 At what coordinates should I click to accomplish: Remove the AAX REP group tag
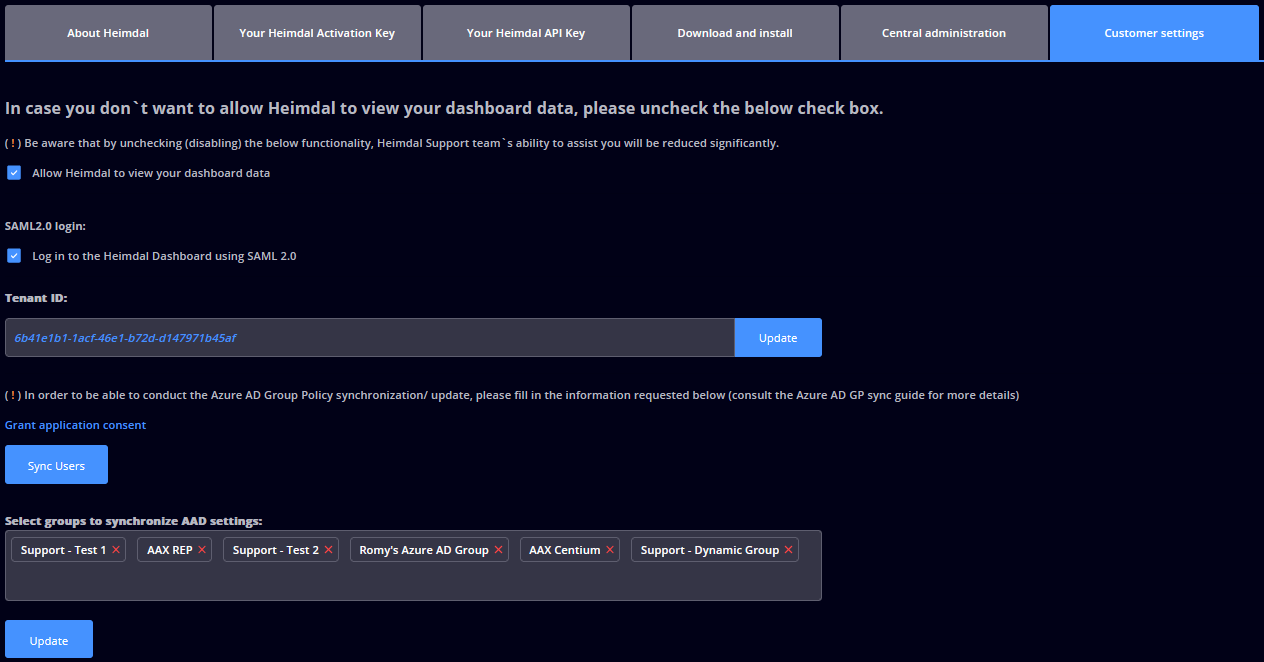[202, 550]
